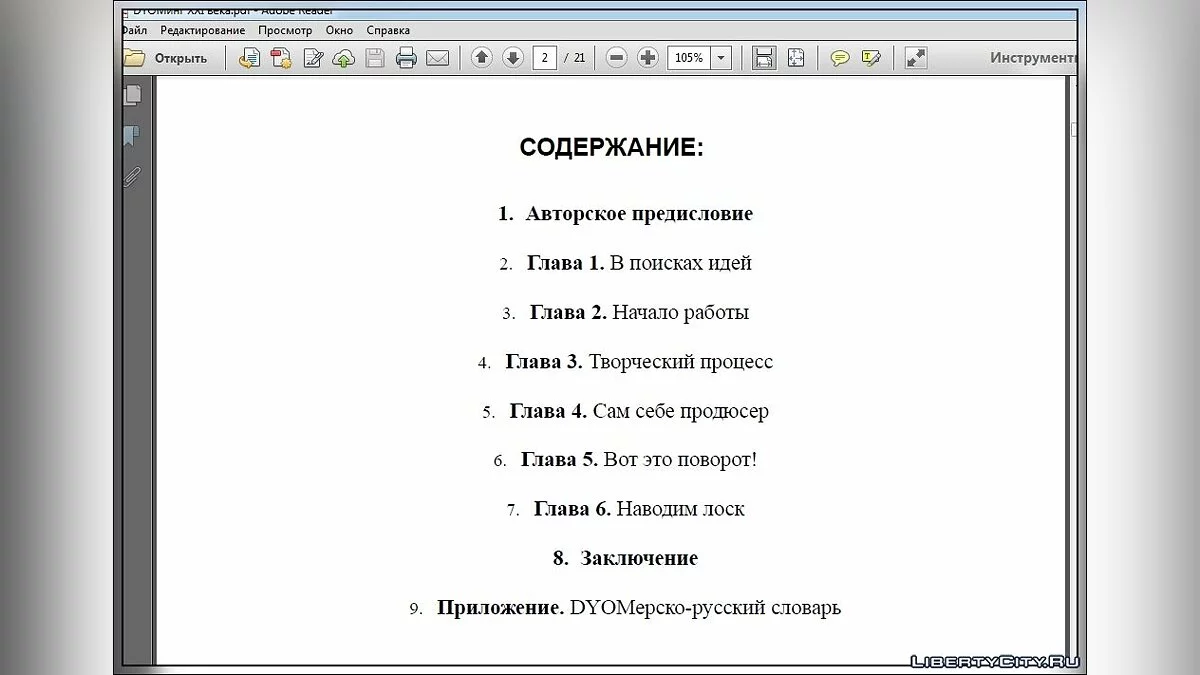Go to previous page with up arrow
Screen dimensions: 1200x675
[x=482, y=58]
